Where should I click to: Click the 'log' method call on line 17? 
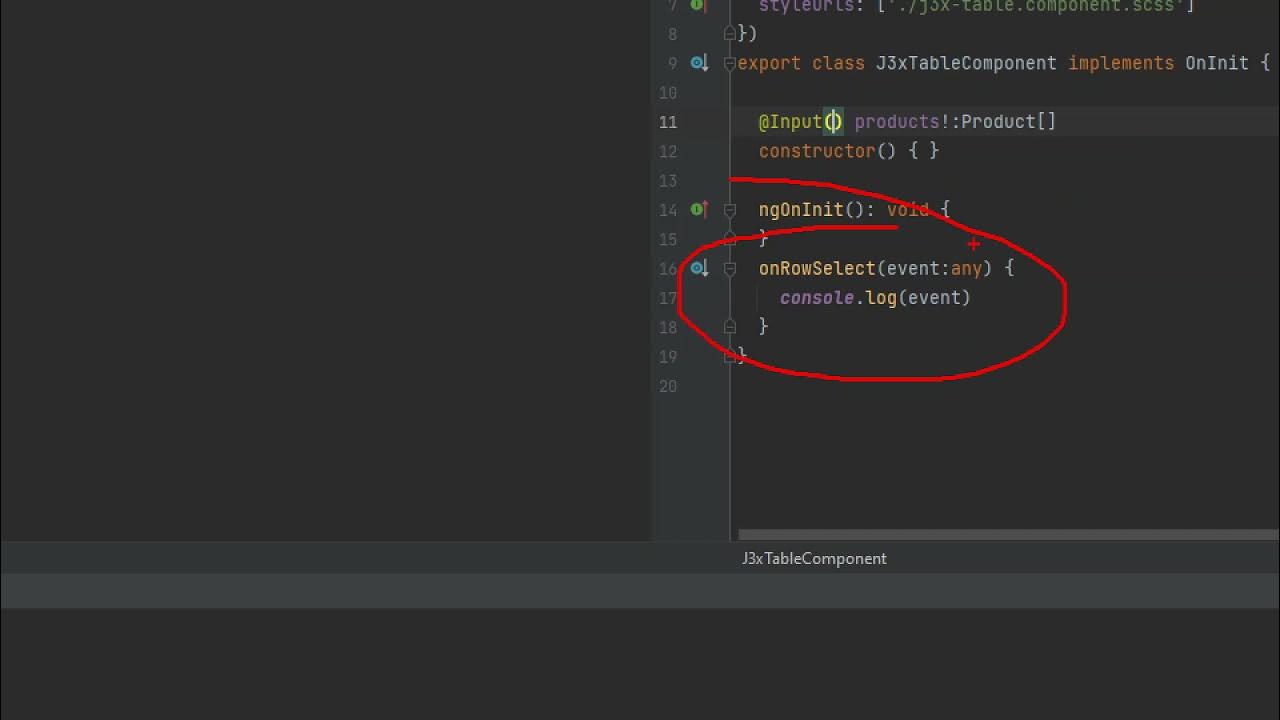tap(881, 298)
